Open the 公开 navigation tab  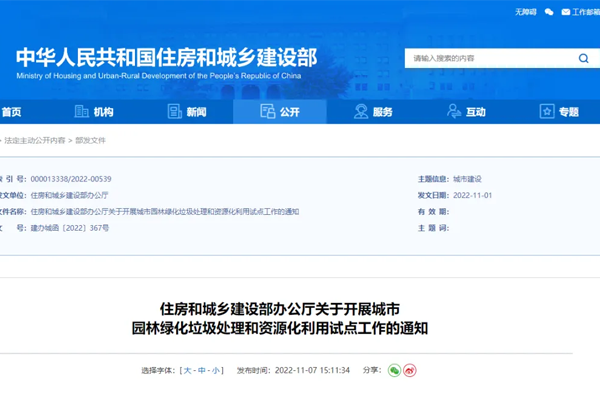pyautogui.click(x=279, y=112)
